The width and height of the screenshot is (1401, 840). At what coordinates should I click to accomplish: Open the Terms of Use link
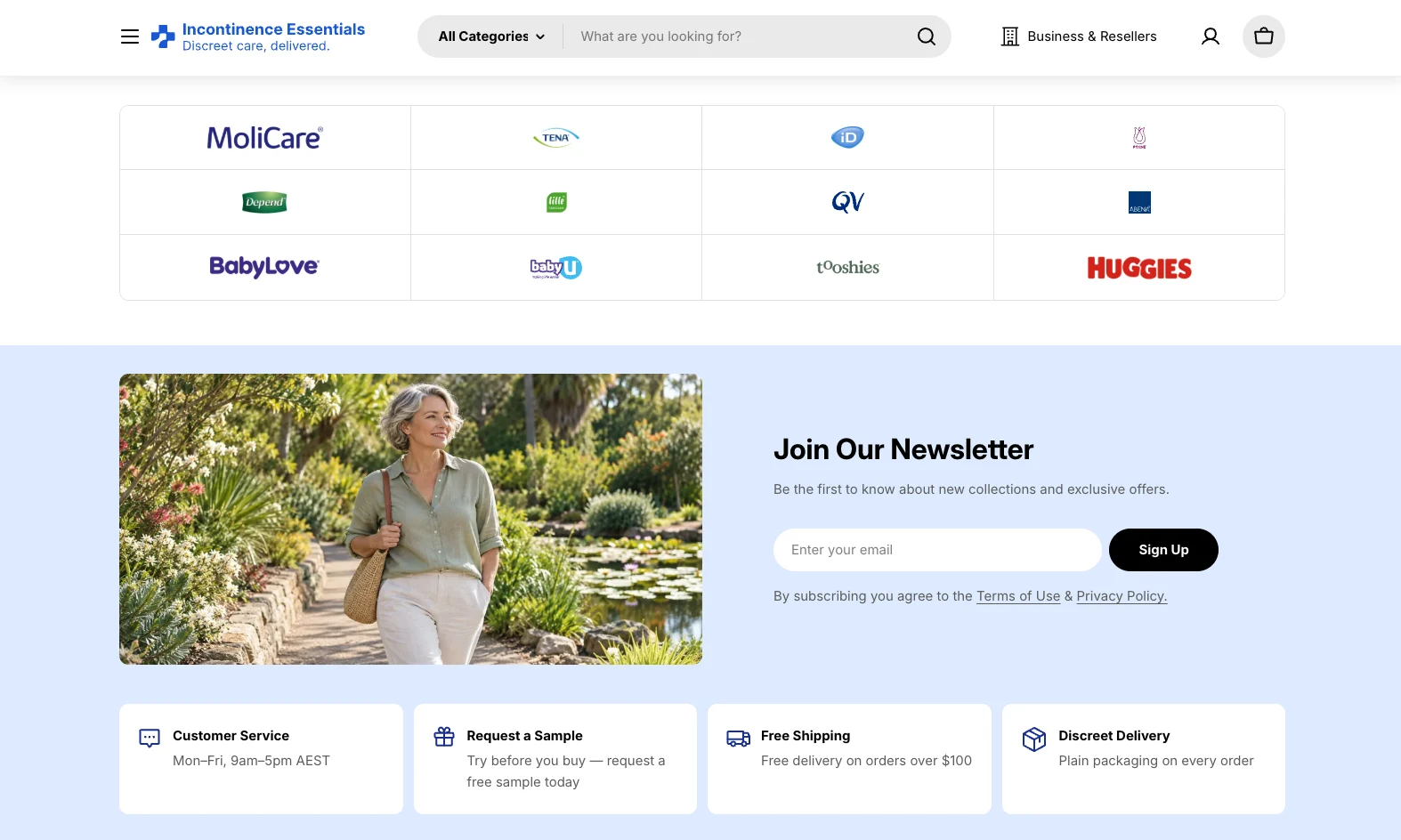(1018, 596)
